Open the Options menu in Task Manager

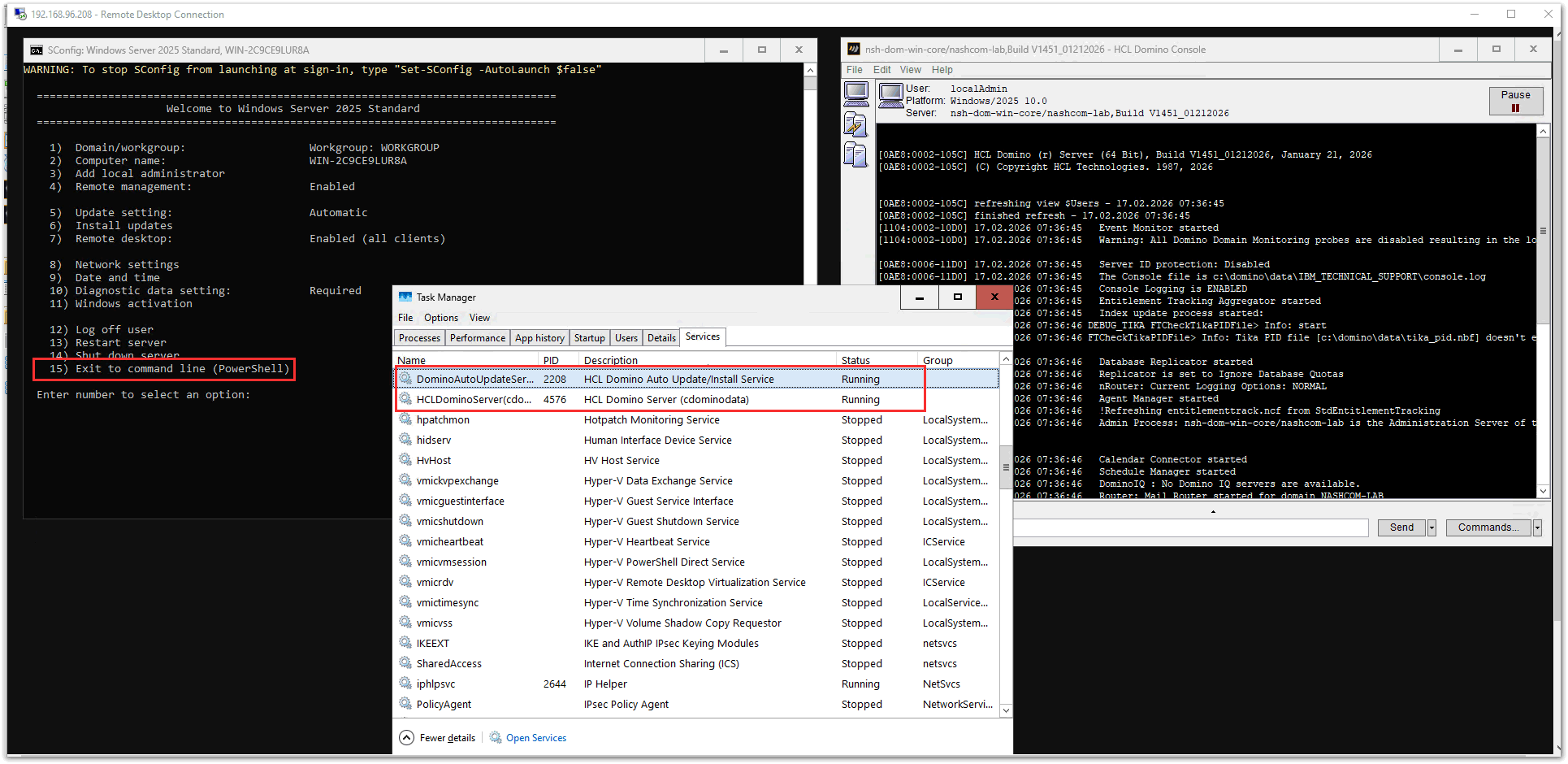point(440,317)
